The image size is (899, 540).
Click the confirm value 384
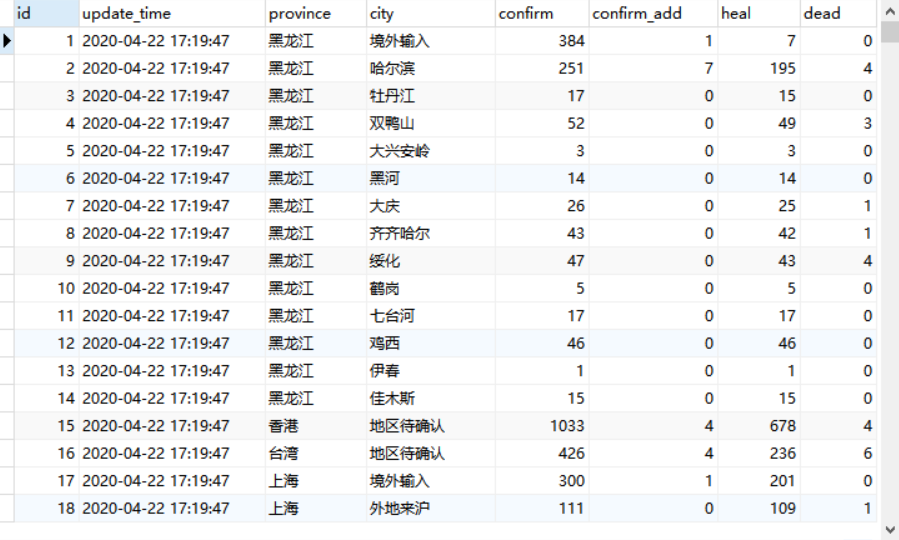coord(571,41)
